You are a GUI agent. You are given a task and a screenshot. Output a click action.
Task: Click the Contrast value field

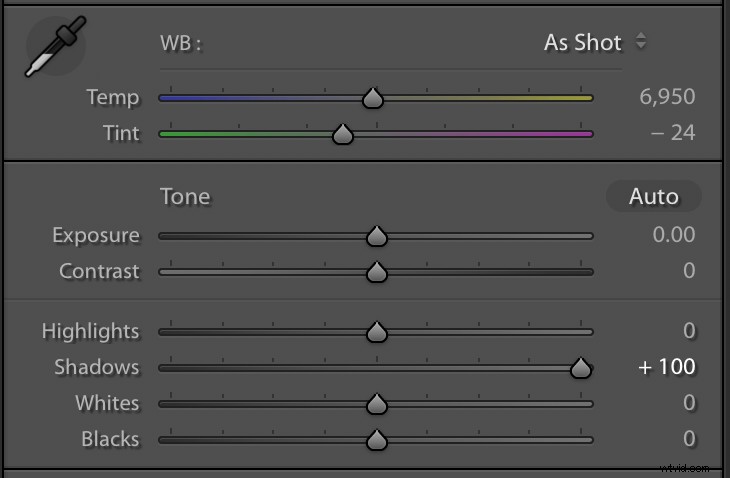(689, 270)
